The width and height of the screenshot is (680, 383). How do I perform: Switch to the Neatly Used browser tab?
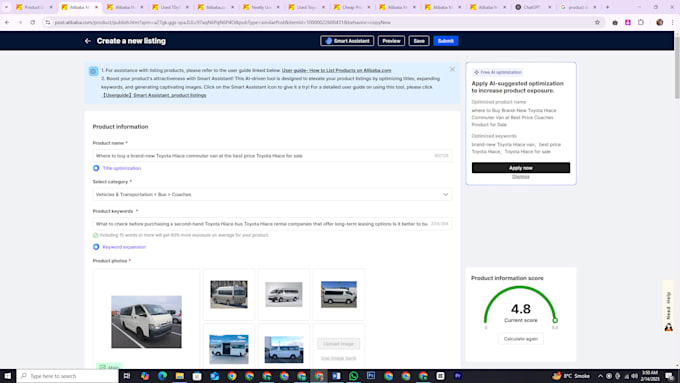[262, 7]
